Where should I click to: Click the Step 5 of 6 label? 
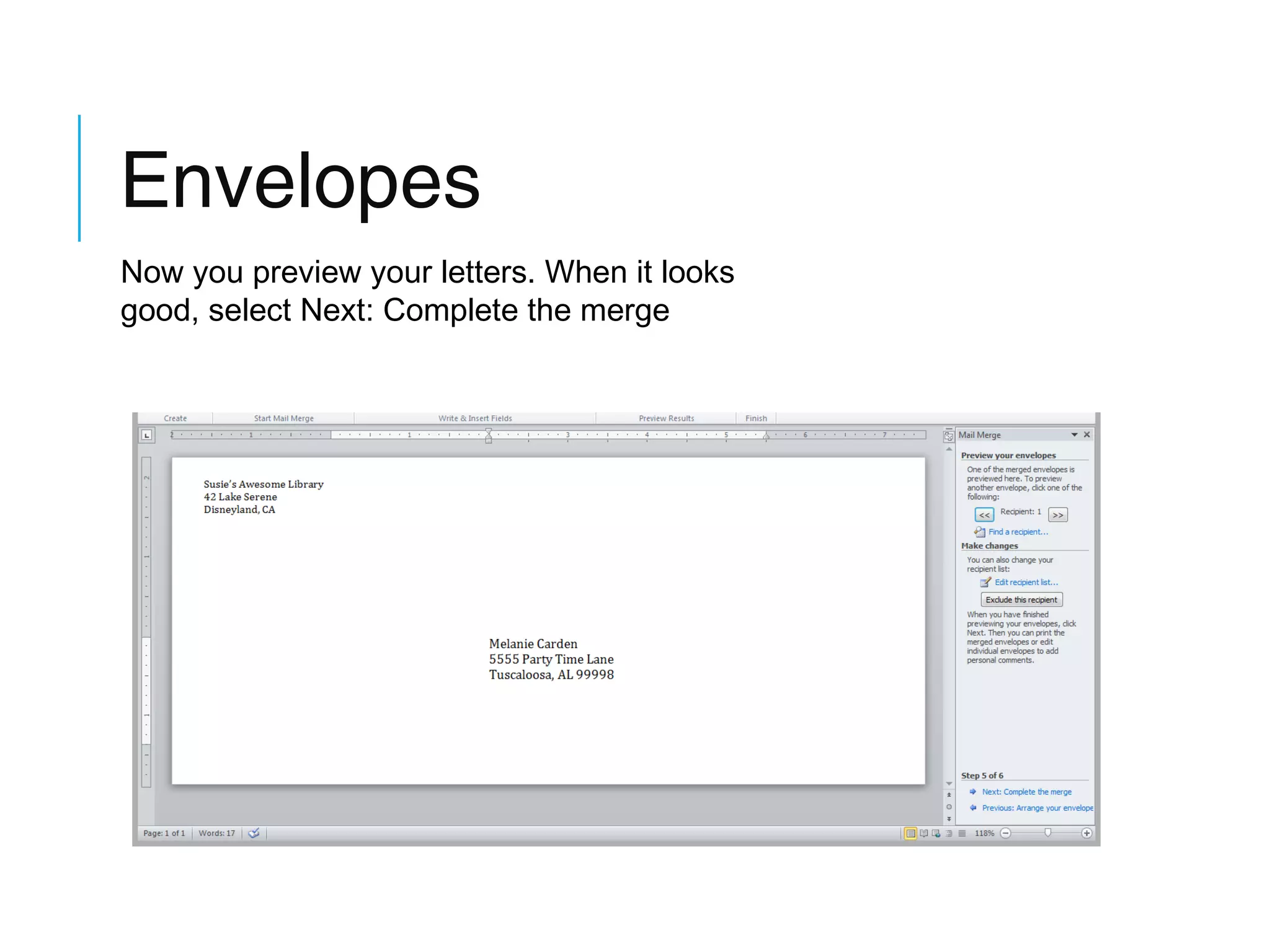coord(982,775)
